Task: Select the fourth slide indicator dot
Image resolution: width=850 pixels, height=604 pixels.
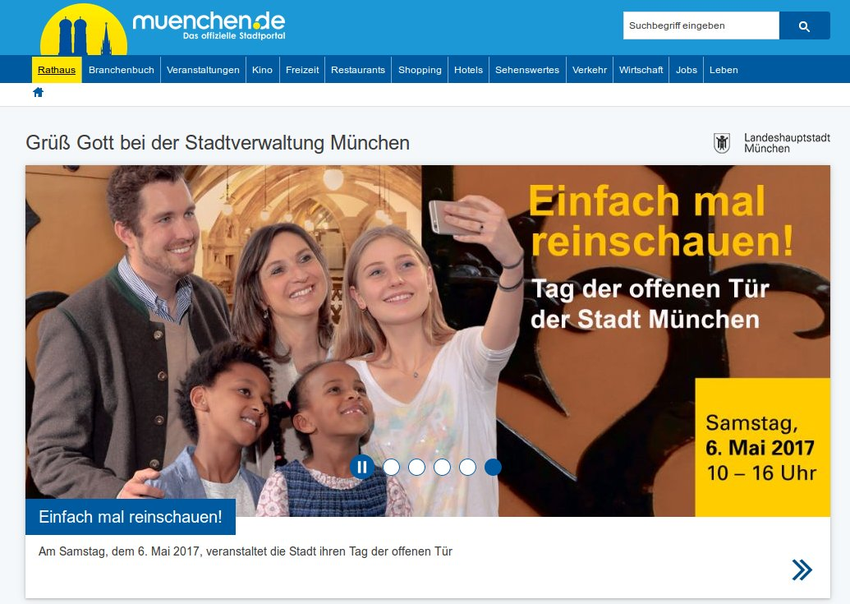Action: (467, 467)
